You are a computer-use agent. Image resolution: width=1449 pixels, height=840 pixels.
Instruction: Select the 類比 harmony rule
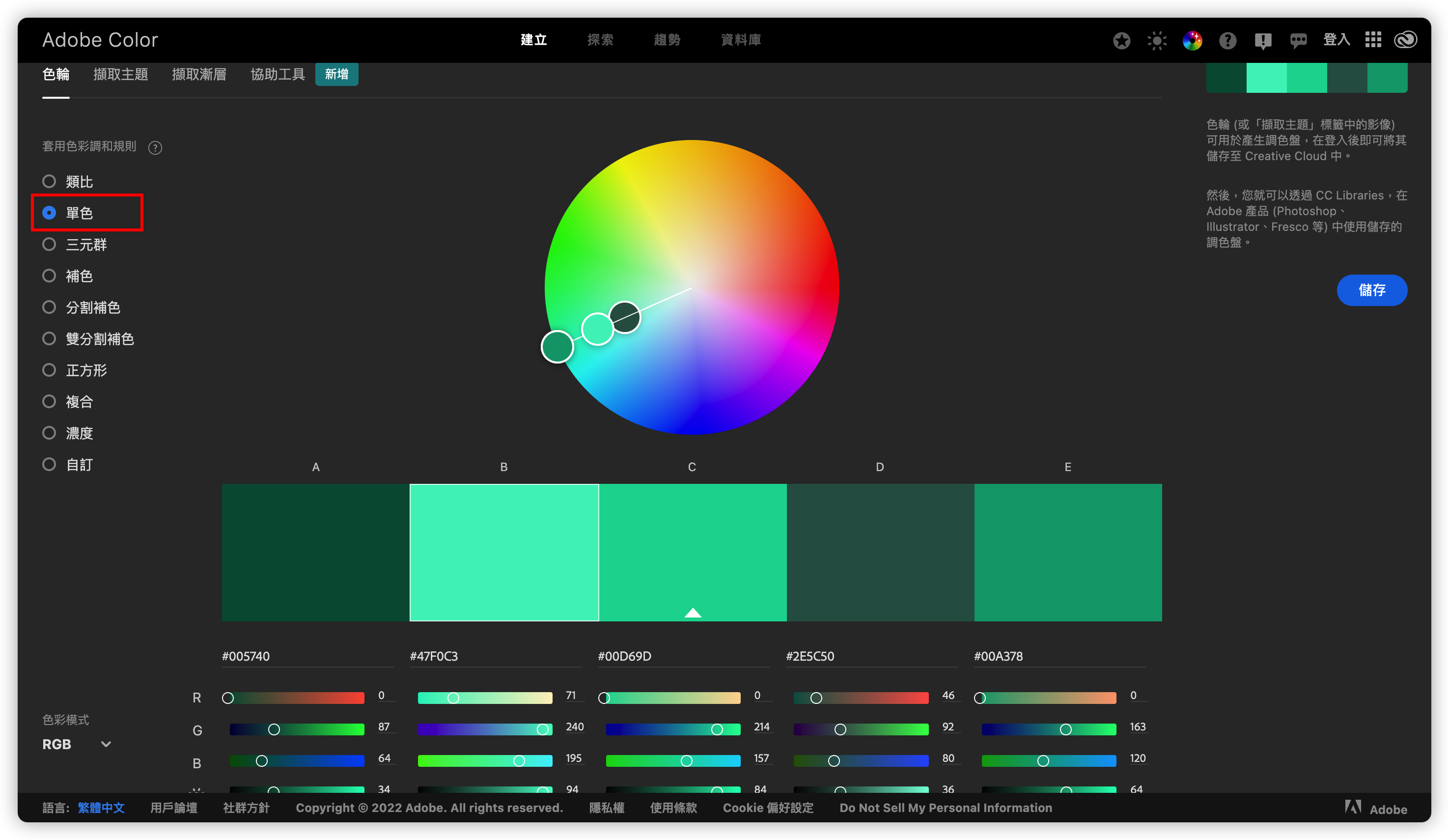tap(68, 182)
